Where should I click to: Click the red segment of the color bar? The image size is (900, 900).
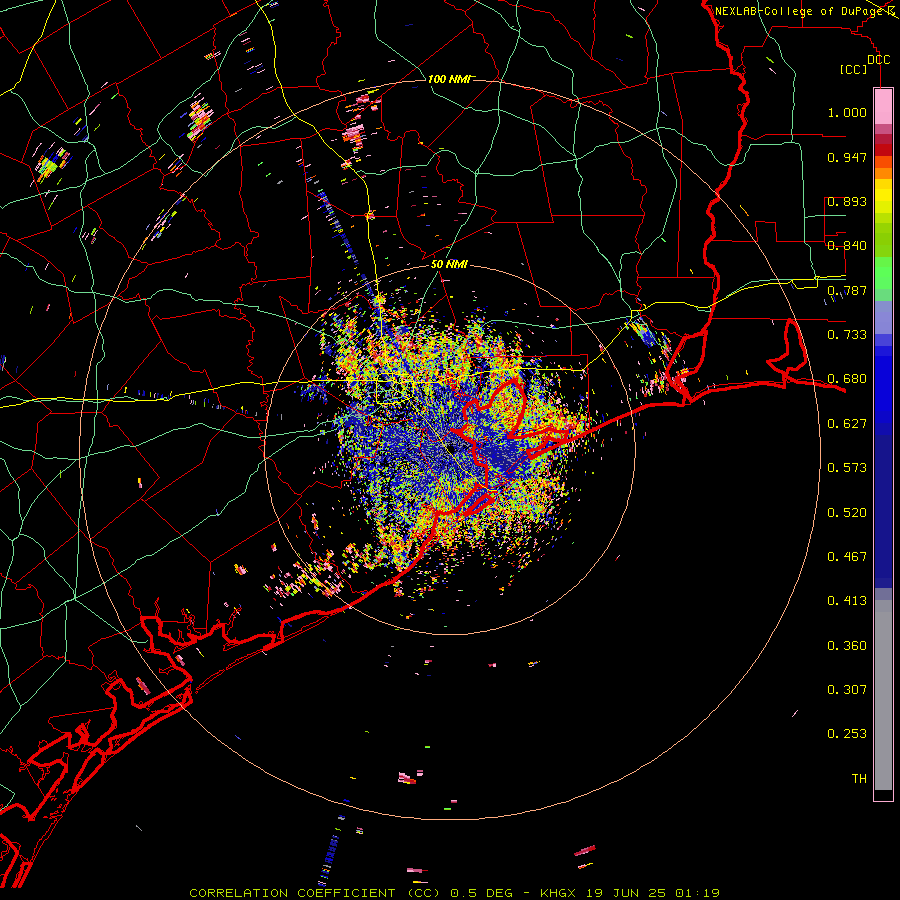coord(883,150)
